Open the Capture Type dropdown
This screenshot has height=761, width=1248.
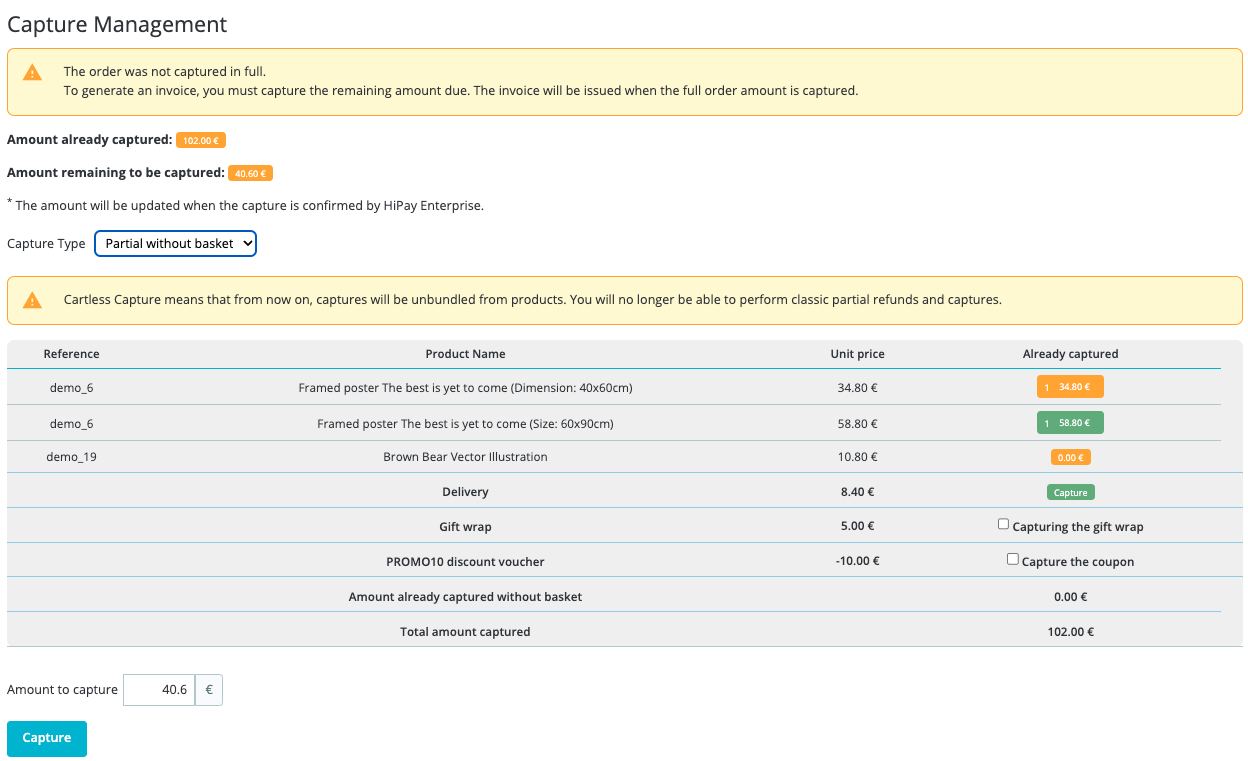[175, 243]
